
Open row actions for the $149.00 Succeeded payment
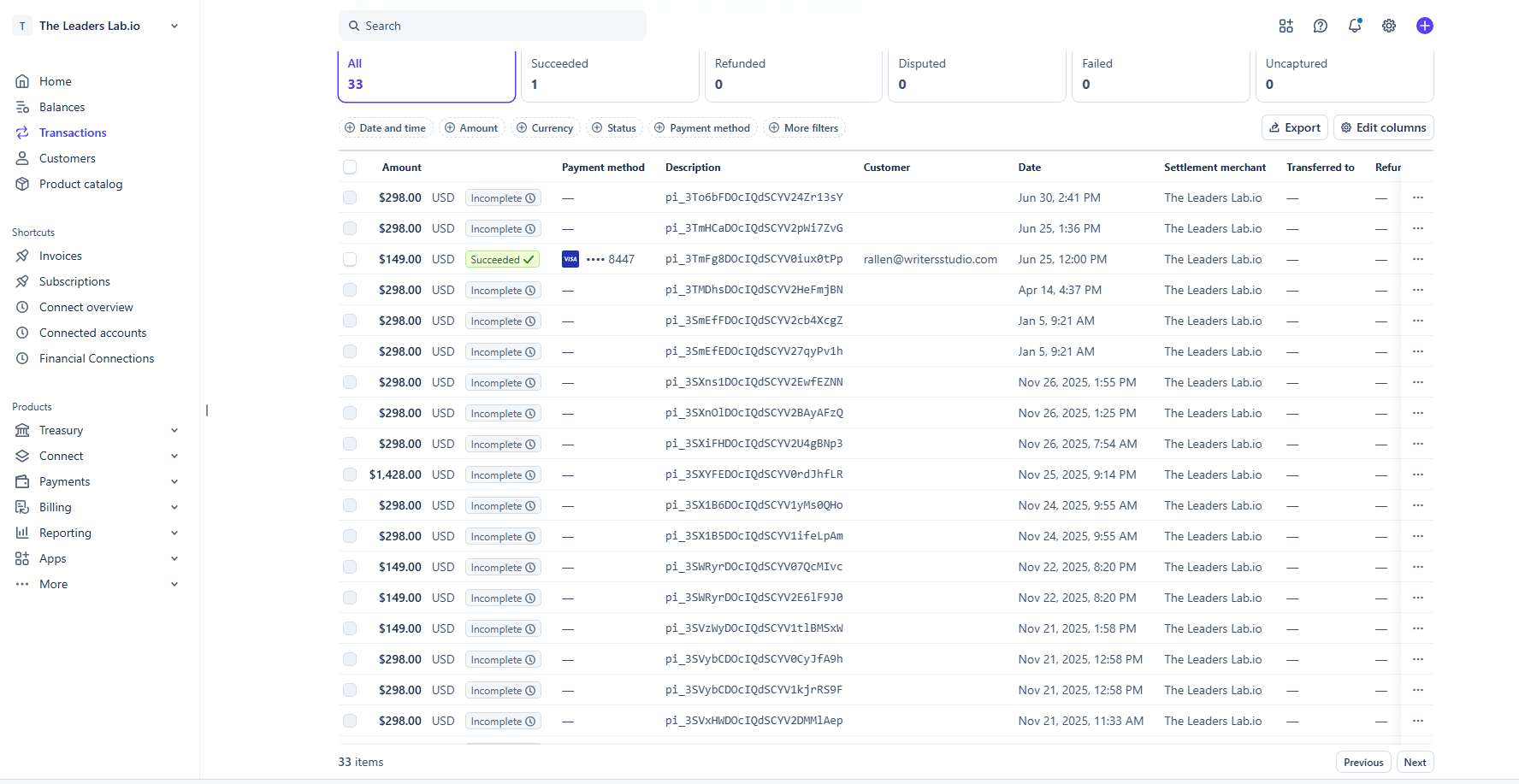tap(1418, 259)
